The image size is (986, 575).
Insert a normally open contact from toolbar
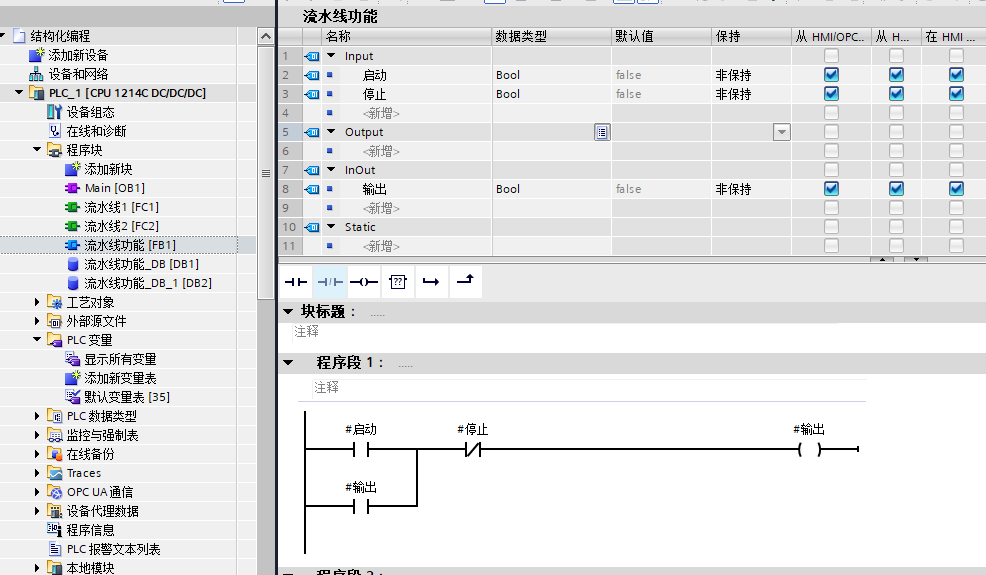point(295,282)
